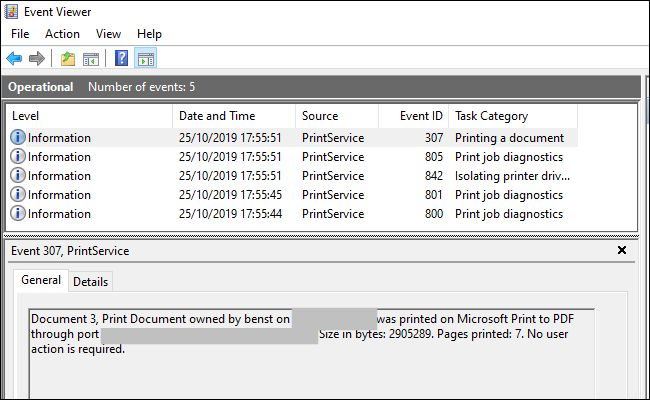This screenshot has height=400, width=650.
Task: Switch to the Details tab
Action: (x=91, y=282)
